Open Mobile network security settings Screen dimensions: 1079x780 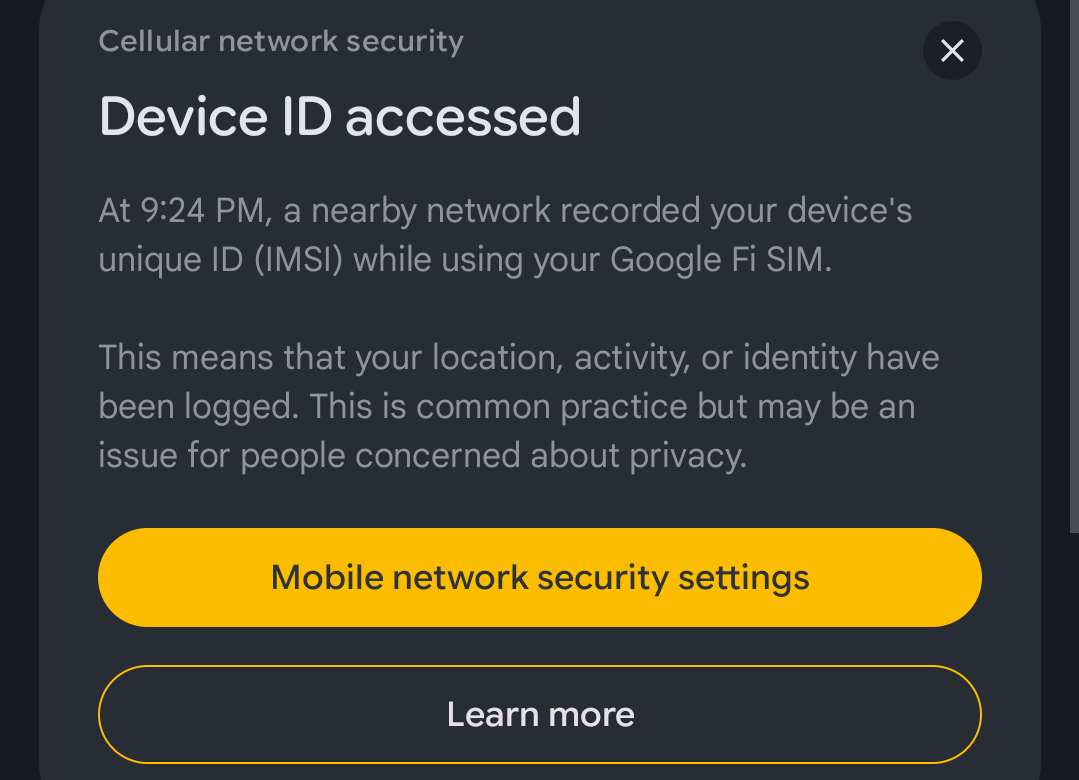point(540,578)
